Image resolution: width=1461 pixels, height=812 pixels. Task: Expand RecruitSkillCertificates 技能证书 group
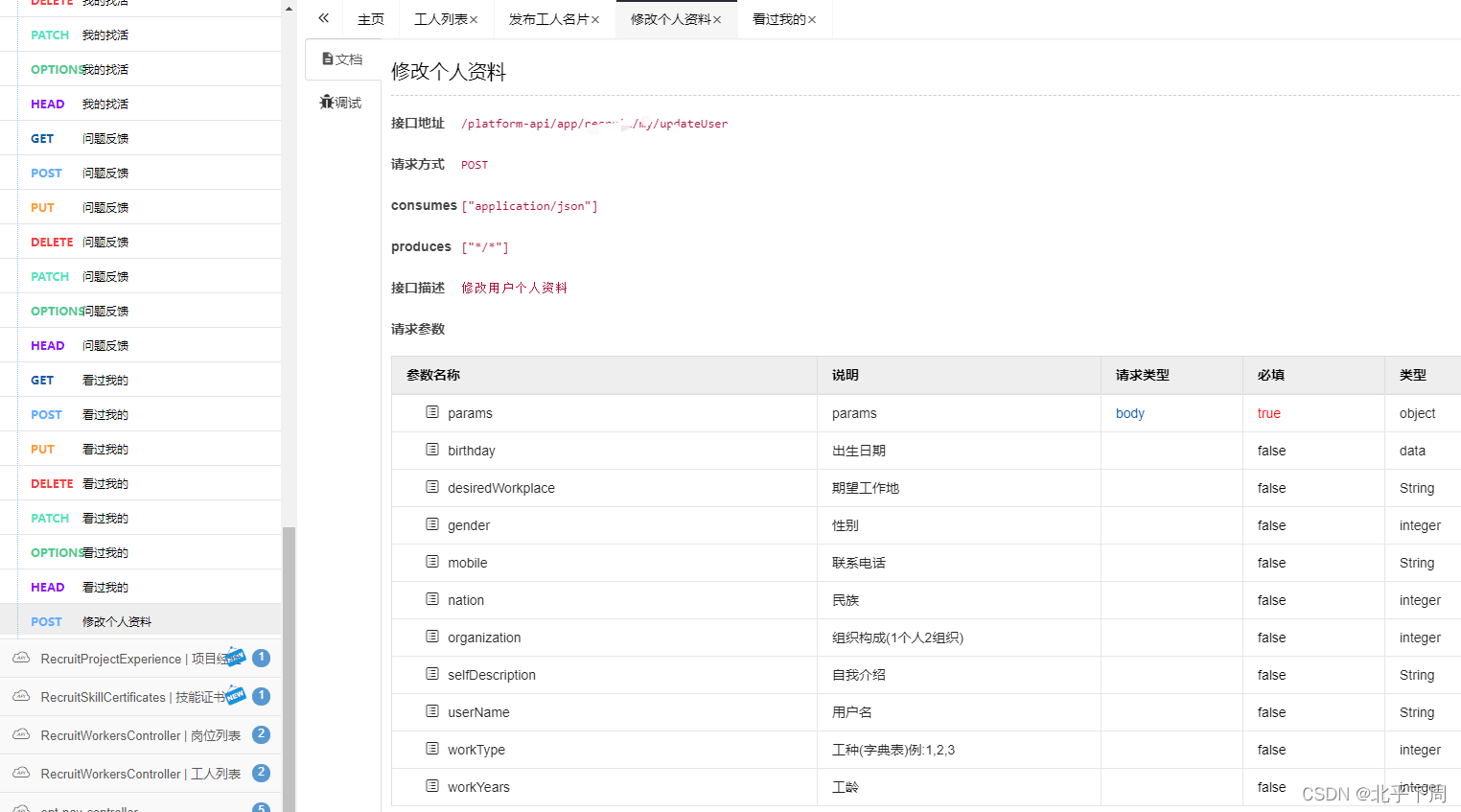141,697
